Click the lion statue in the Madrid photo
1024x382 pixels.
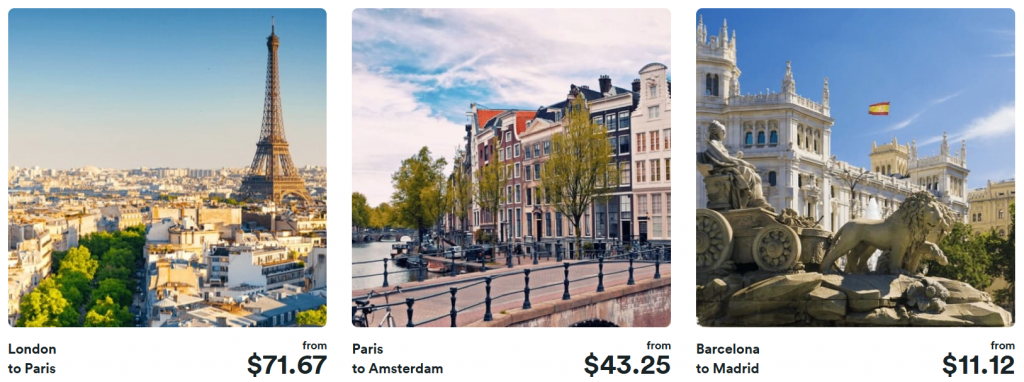pyautogui.click(x=887, y=232)
